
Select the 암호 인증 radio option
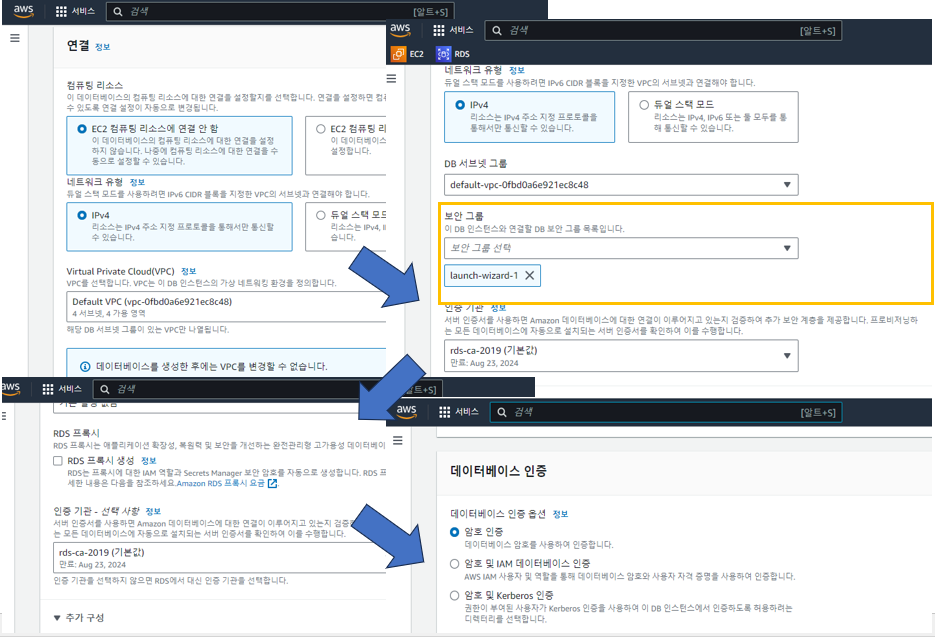454,532
